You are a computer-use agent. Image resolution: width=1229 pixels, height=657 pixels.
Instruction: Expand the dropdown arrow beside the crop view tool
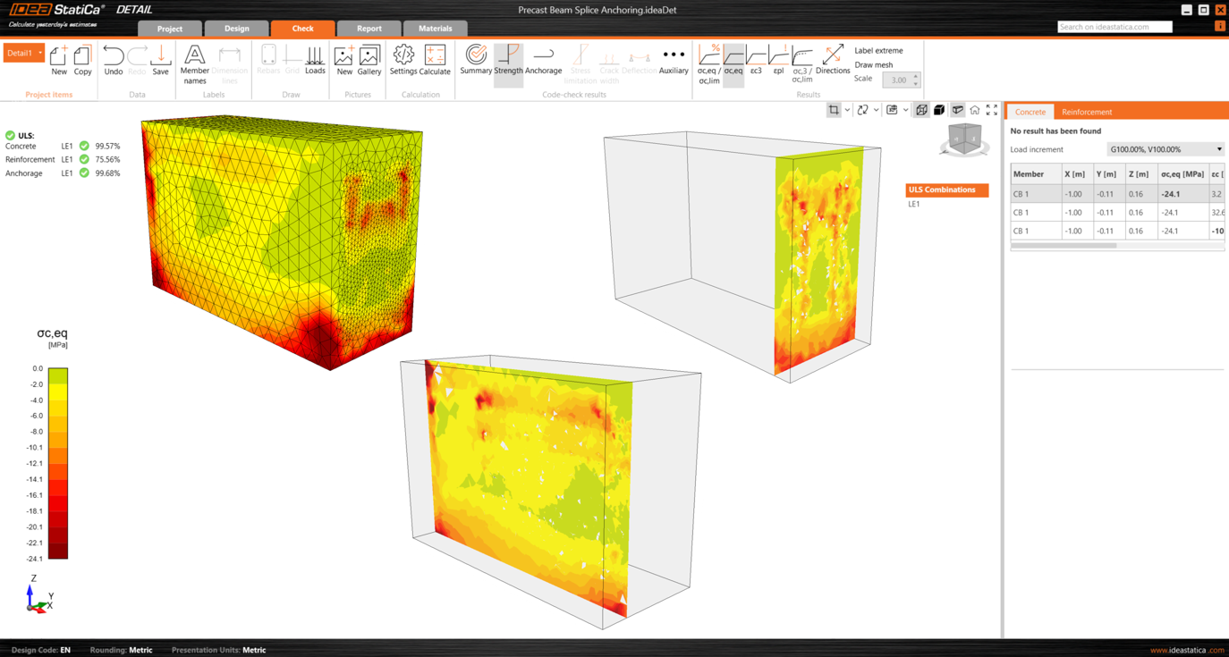click(x=847, y=110)
